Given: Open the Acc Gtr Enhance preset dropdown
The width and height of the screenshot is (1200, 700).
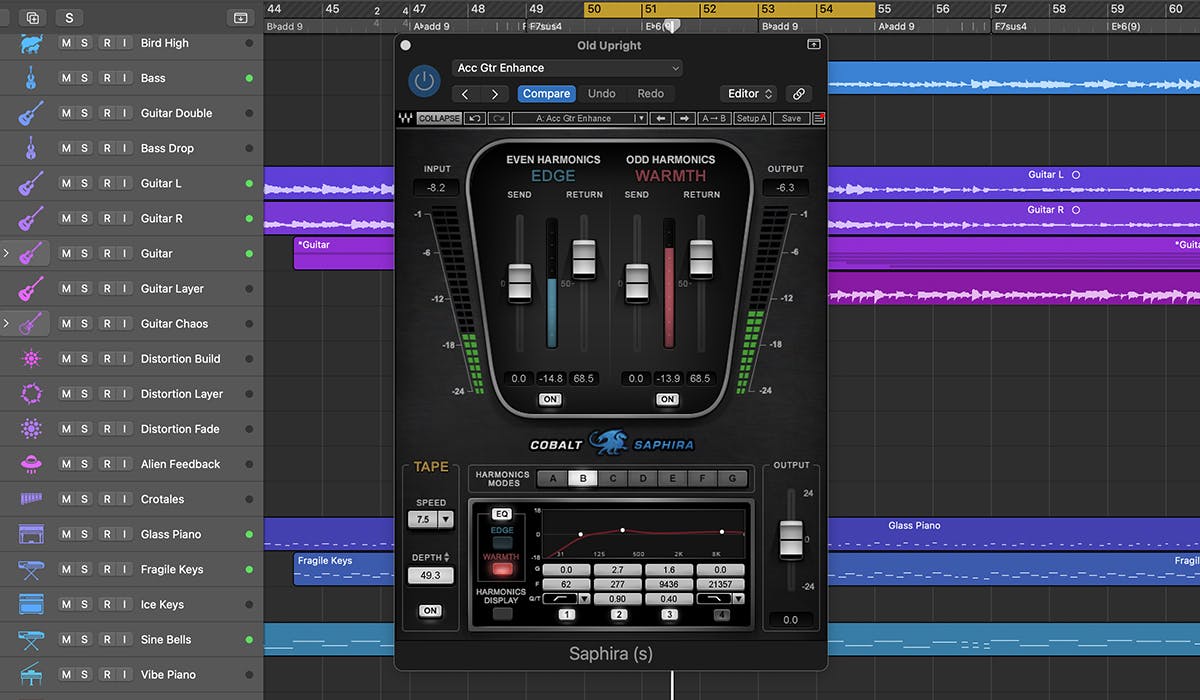Looking at the screenshot, I should pyautogui.click(x=567, y=68).
